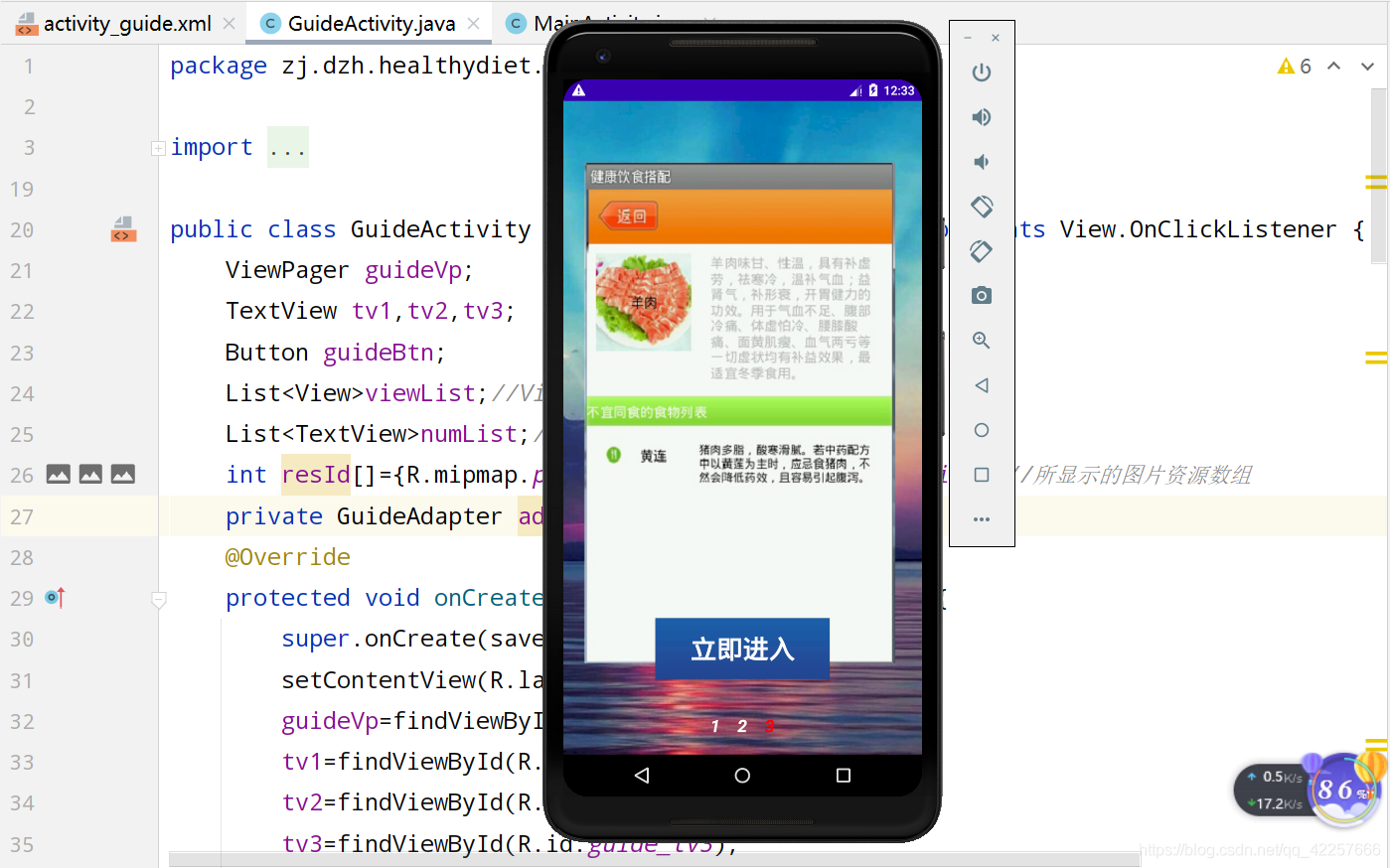Click the warning count indicator showing 6
Screen dimensions: 1390x868
[x=1293, y=65]
